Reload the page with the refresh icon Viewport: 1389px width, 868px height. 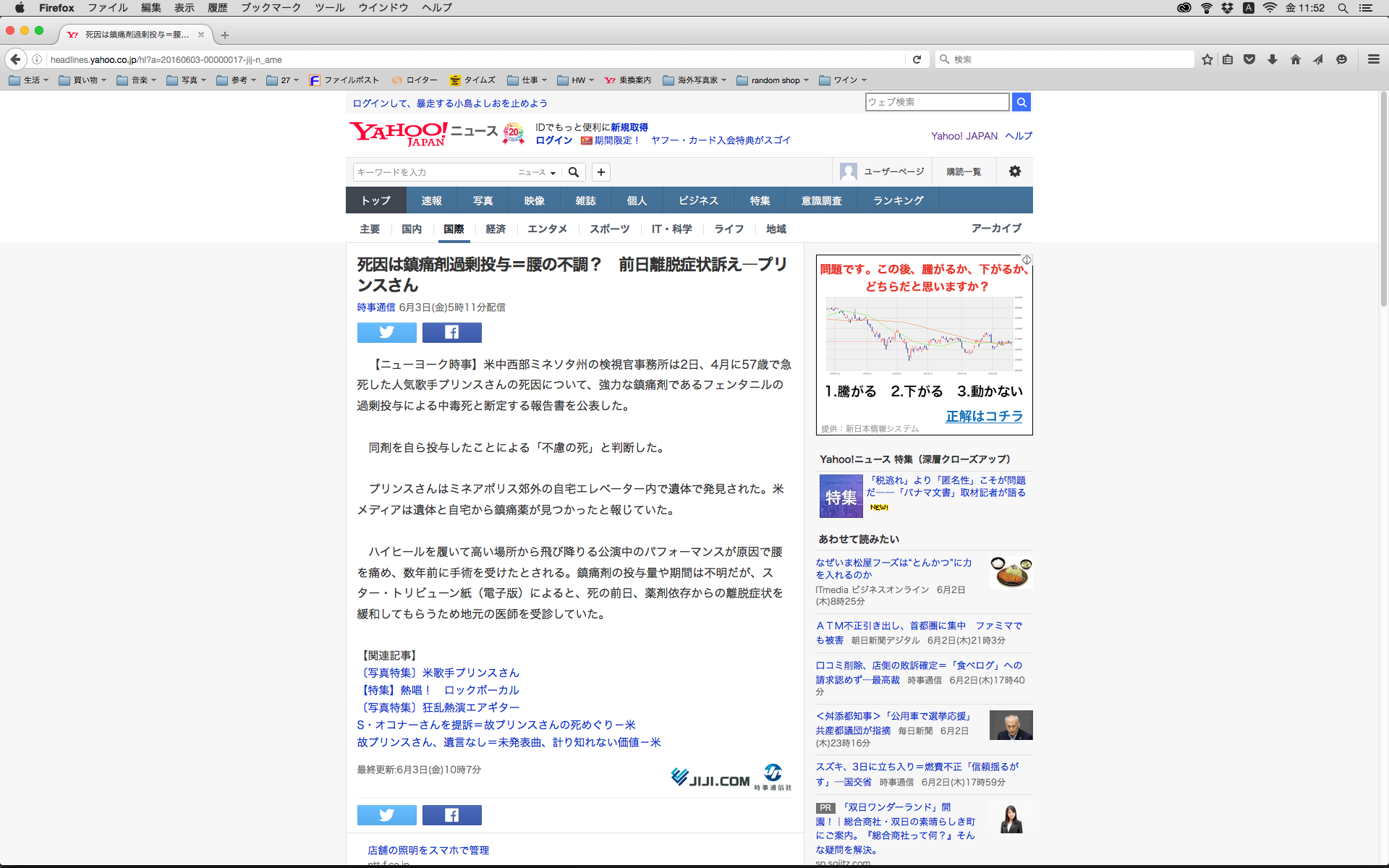(x=917, y=59)
